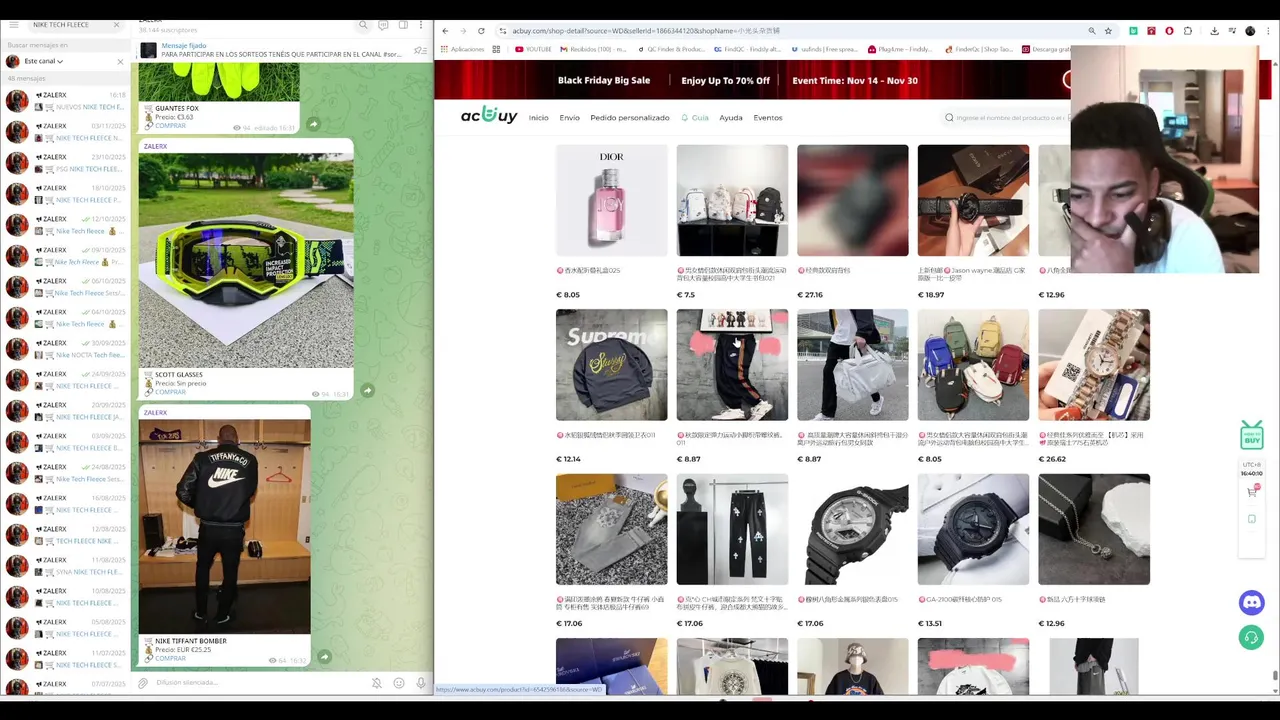The image size is (1280, 720).
Task: Open the necklace product at €12.96
Action: [x=1094, y=529]
